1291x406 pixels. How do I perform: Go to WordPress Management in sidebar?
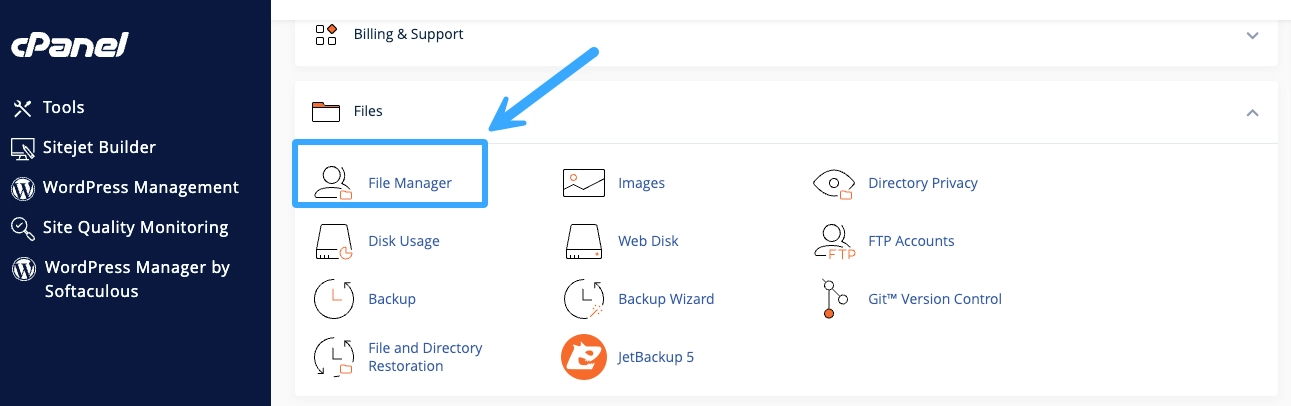[140, 187]
